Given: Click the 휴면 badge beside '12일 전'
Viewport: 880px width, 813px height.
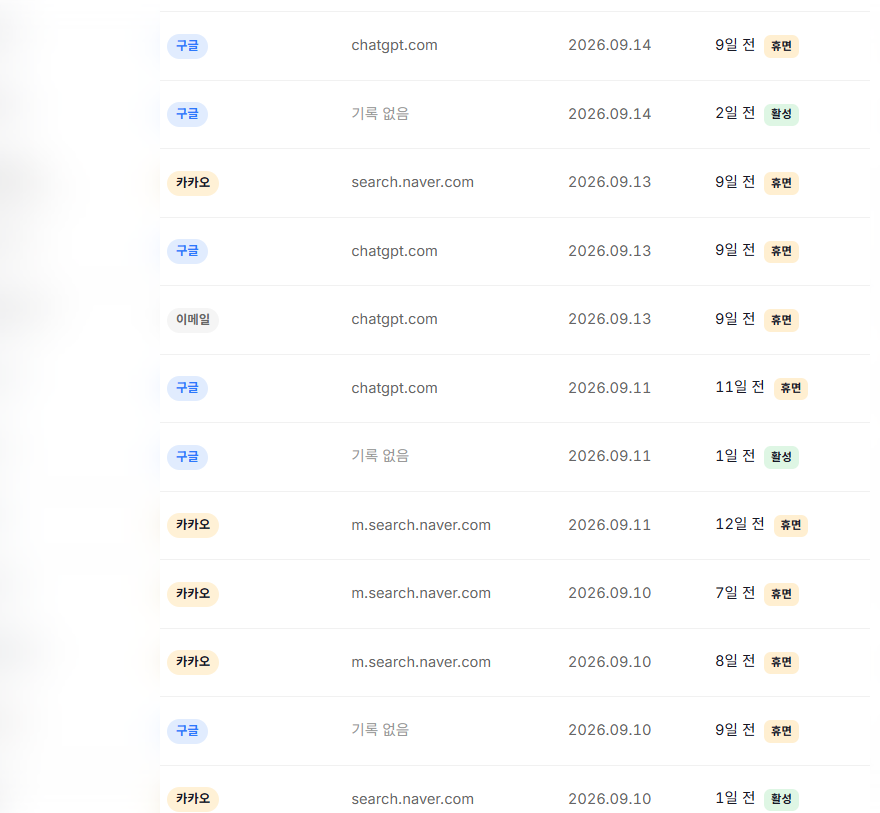Looking at the screenshot, I should [x=791, y=525].
